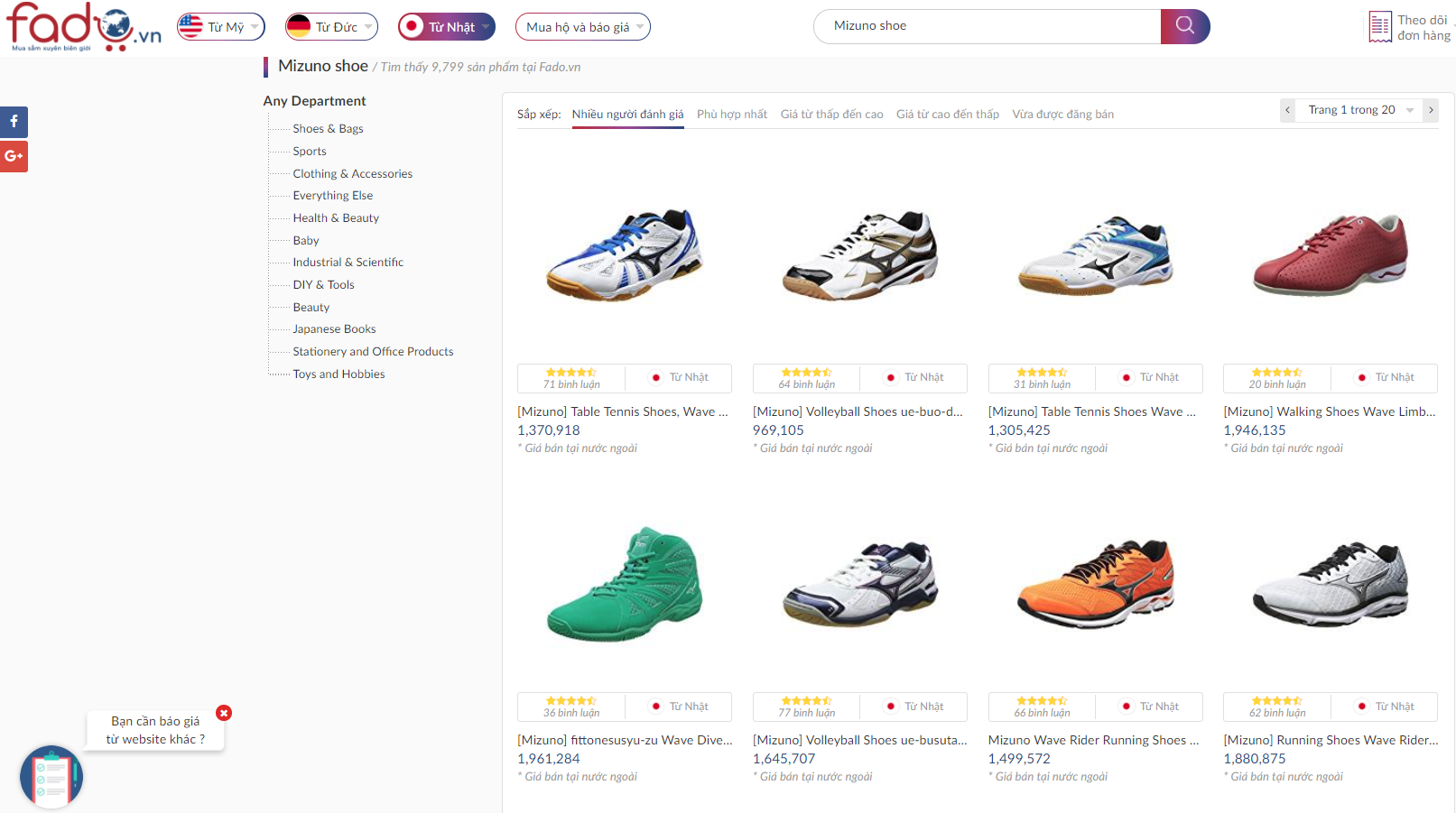Open Walking Shoes Wave Limb... product link
This screenshot has width=1456, height=813.
coord(1330,412)
